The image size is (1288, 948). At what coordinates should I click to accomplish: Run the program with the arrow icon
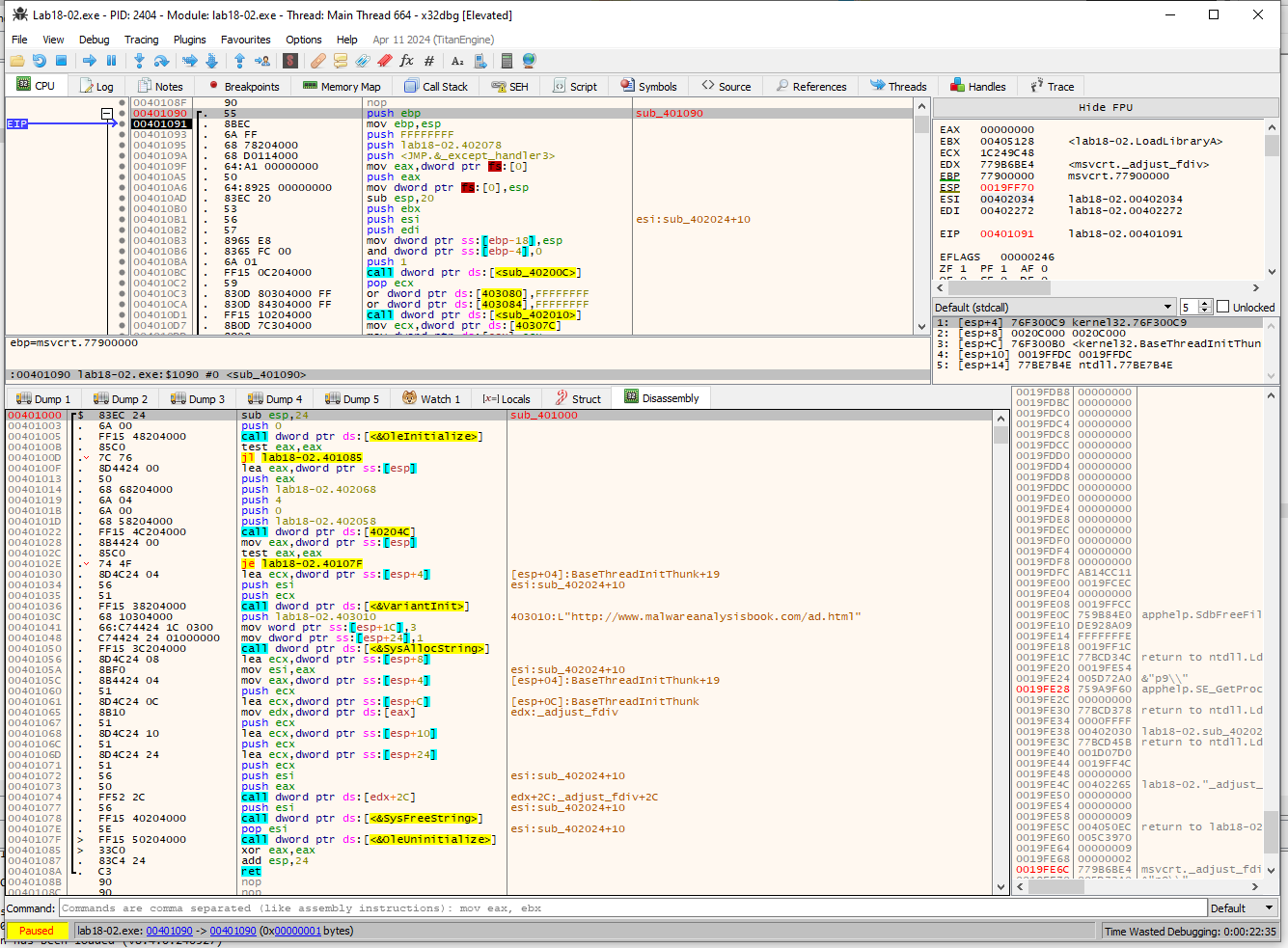pyautogui.click(x=90, y=61)
